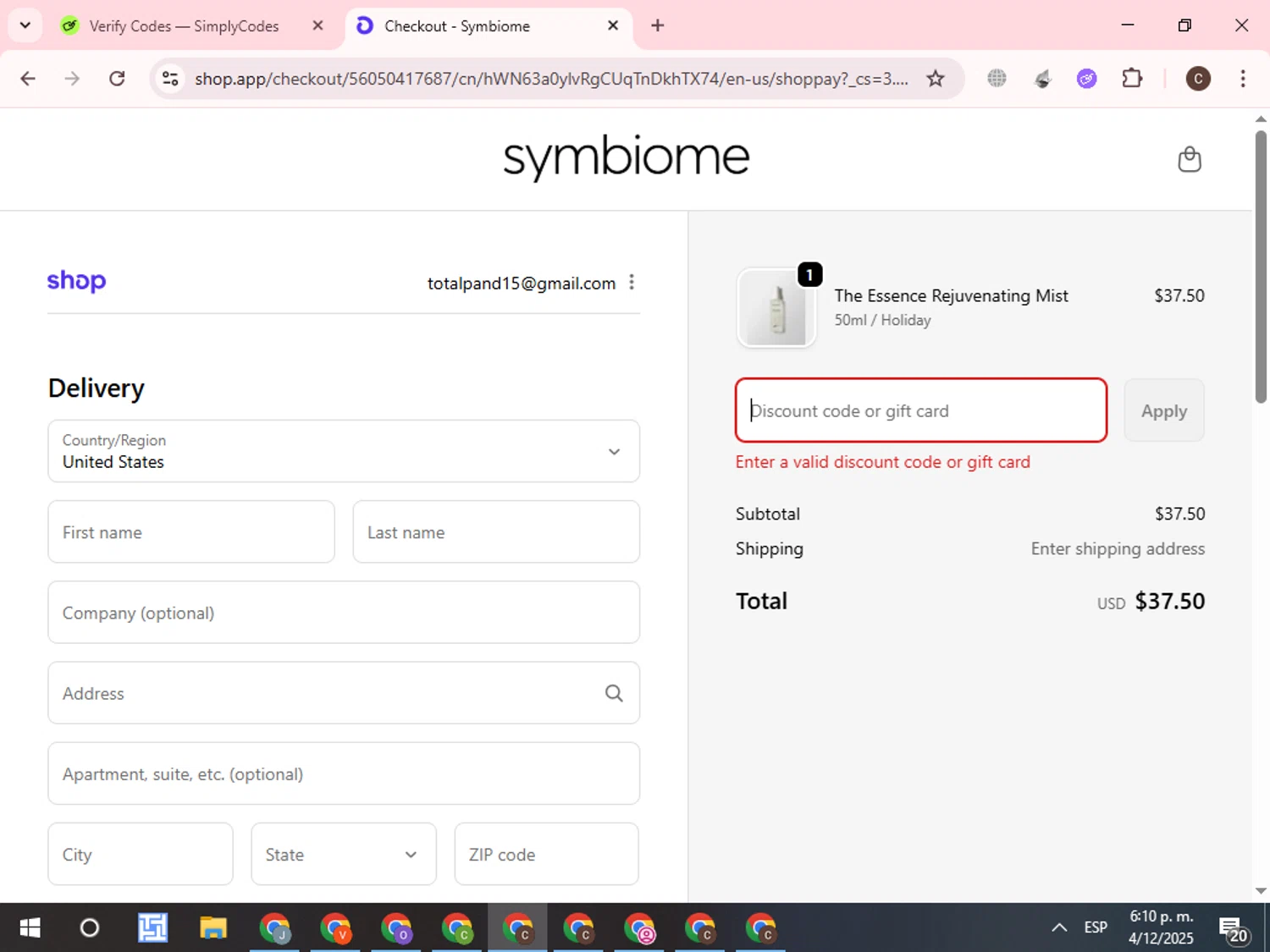This screenshot has width=1270, height=952.
Task: Open the blue maze app on taskbar
Action: click(x=152, y=928)
